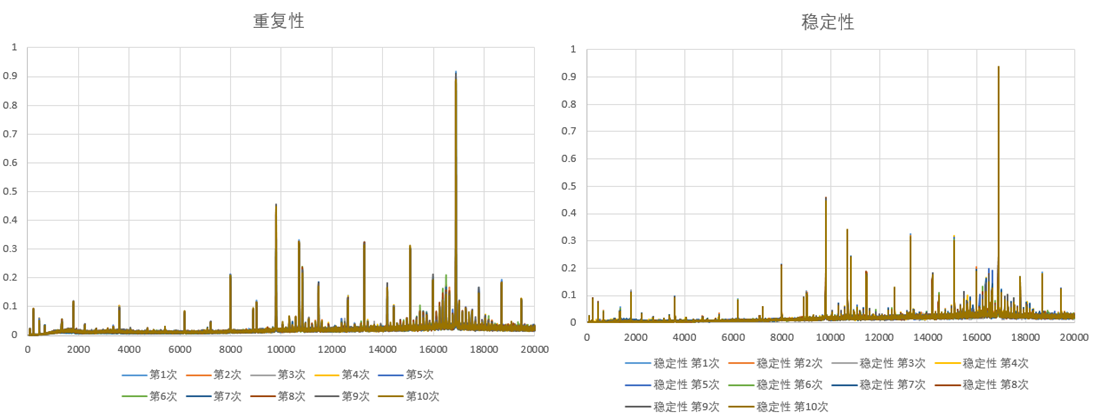Click the 重复性 chart title
This screenshot has height=416, width=1093.
(278, 21)
